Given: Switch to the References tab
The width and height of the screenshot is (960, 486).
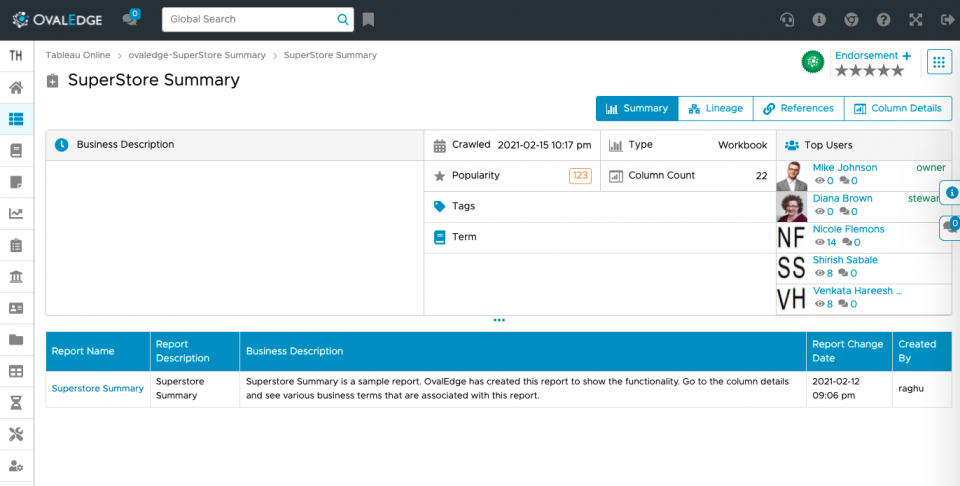Looking at the screenshot, I should (x=798, y=108).
